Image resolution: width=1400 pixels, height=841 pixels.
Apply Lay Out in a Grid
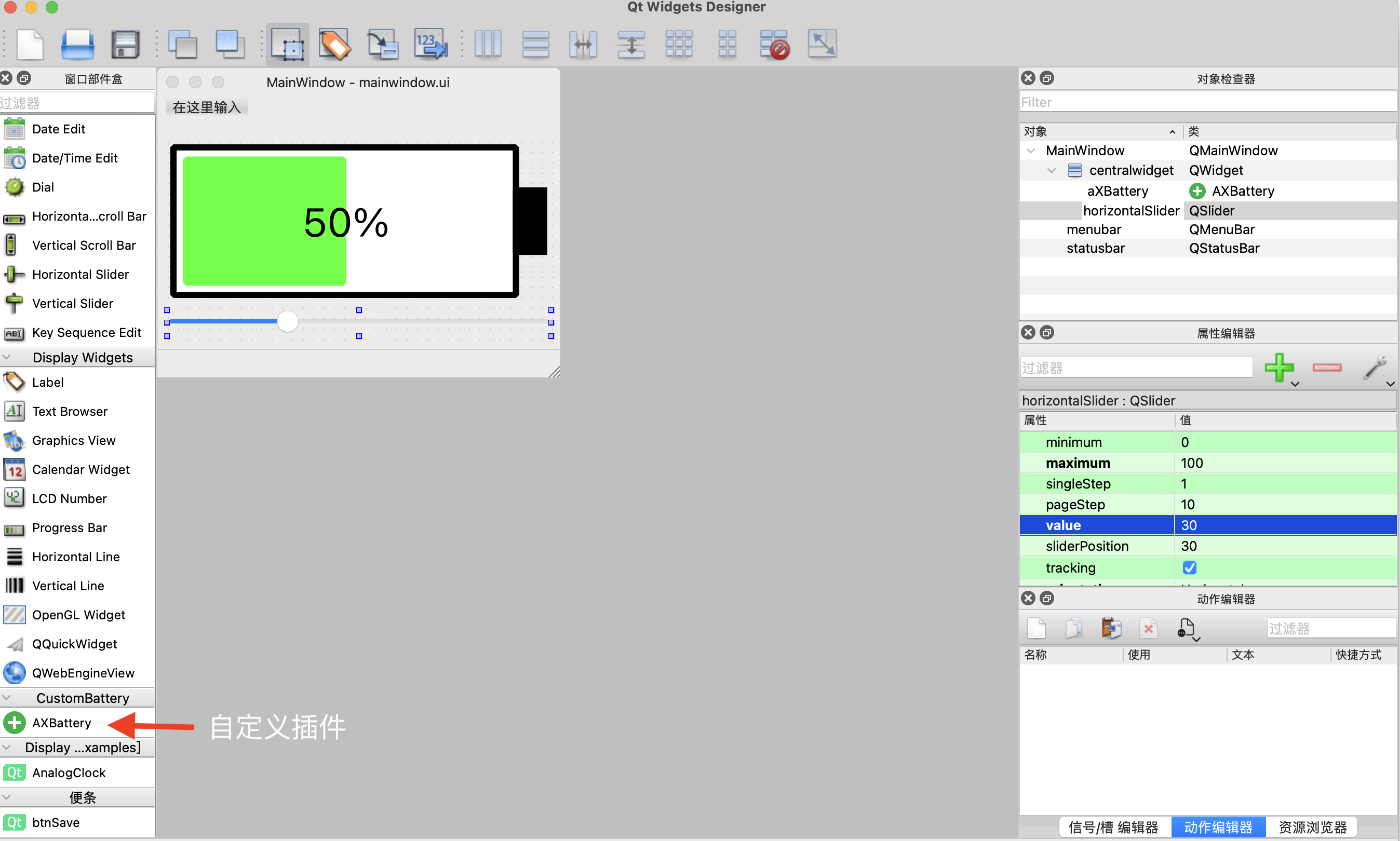click(679, 44)
